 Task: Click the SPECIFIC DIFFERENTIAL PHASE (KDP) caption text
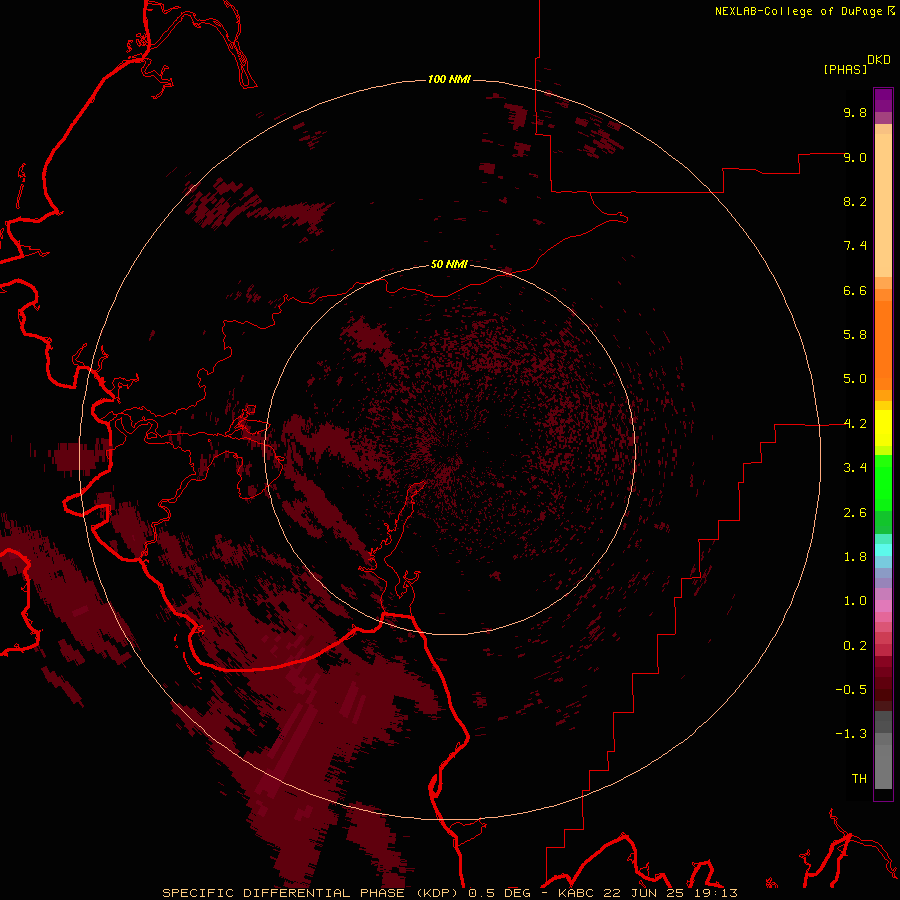coord(312,893)
